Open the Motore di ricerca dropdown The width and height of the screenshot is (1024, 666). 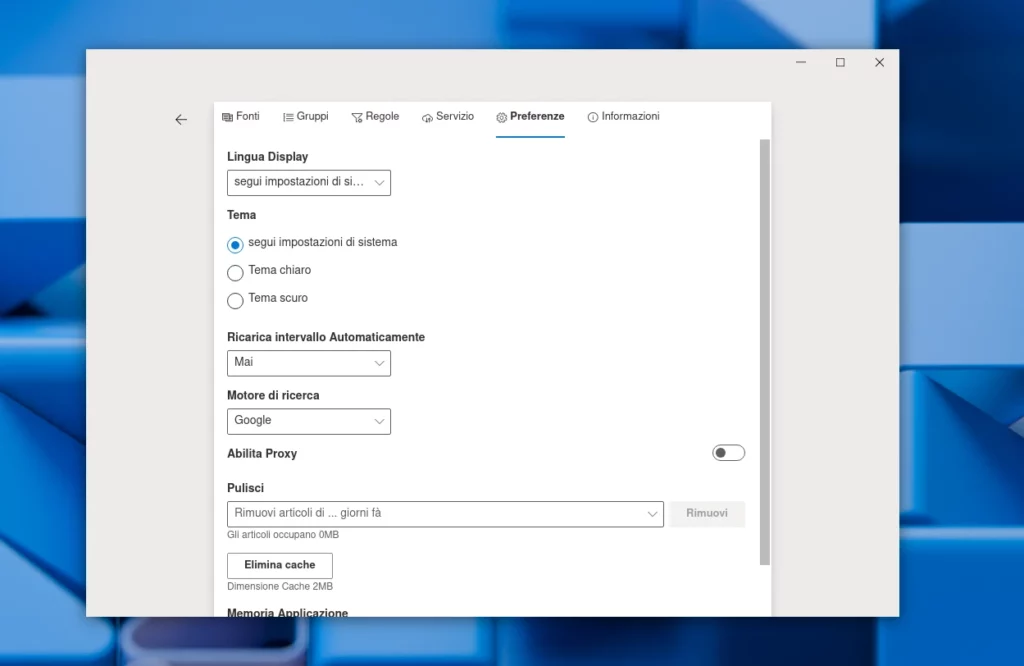coord(308,421)
